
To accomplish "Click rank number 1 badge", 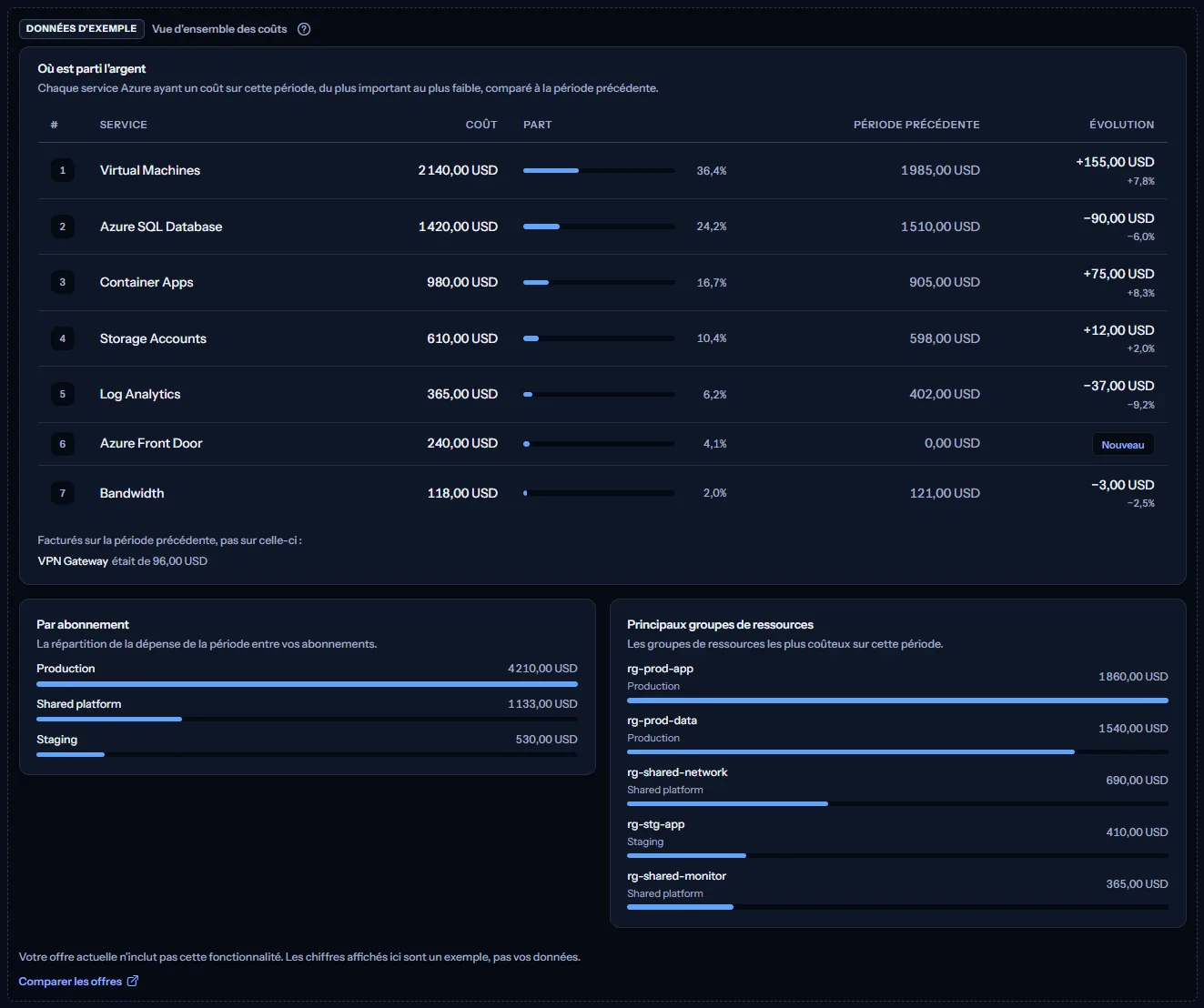I will [63, 170].
